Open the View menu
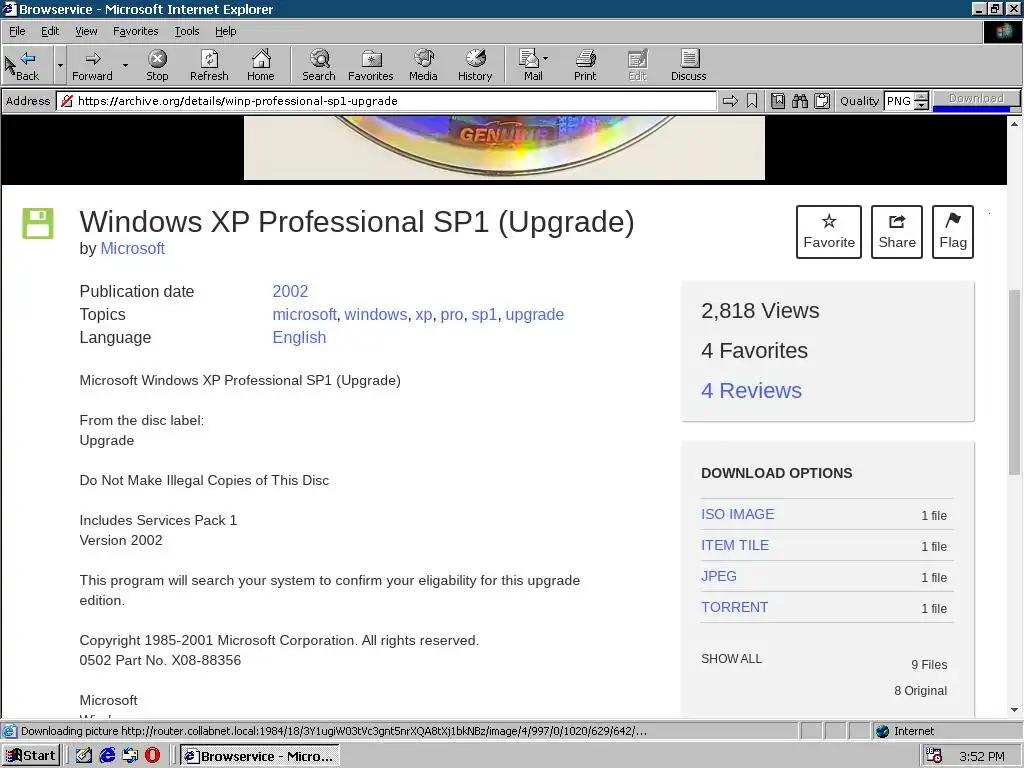1024x768 pixels. pyautogui.click(x=86, y=31)
